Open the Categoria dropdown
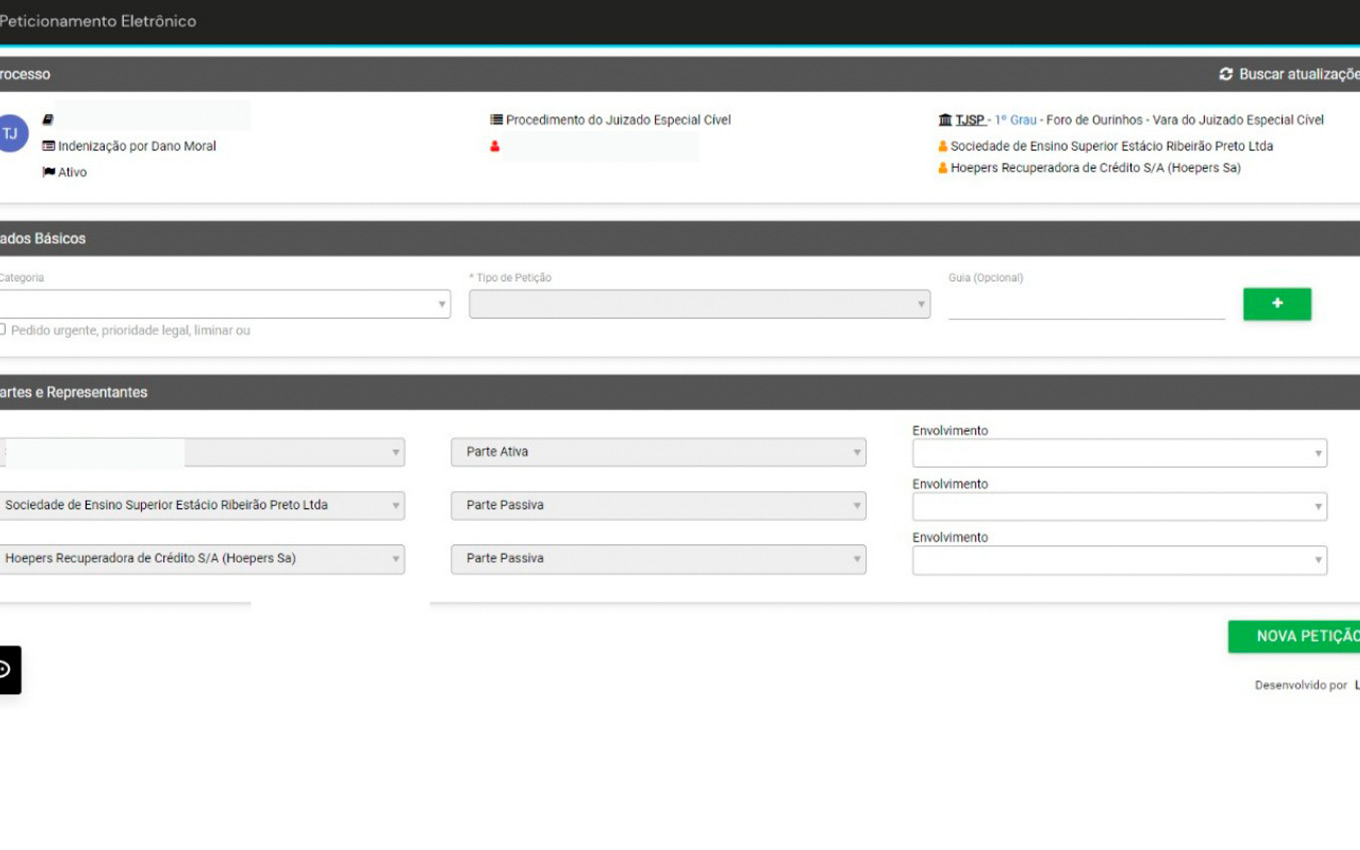Image resolution: width=1360 pixels, height=850 pixels. click(x=225, y=304)
